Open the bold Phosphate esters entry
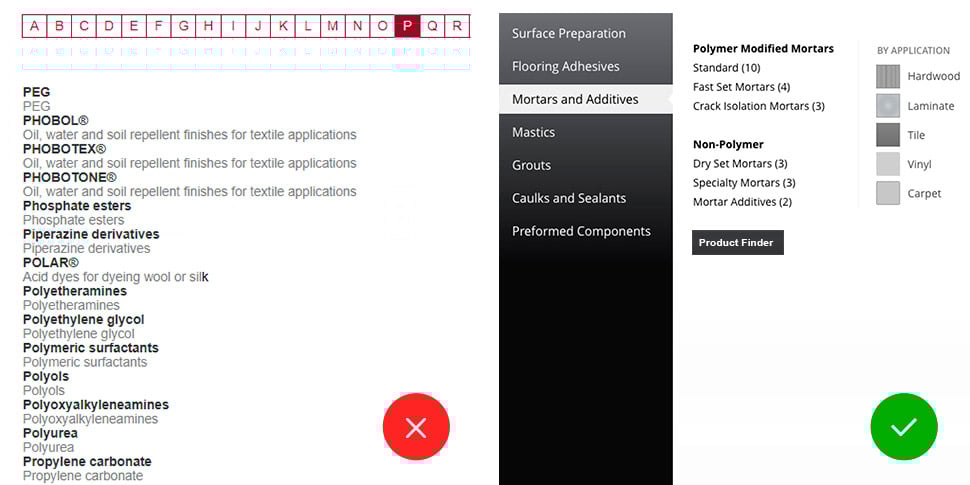970x485 pixels. point(77,206)
